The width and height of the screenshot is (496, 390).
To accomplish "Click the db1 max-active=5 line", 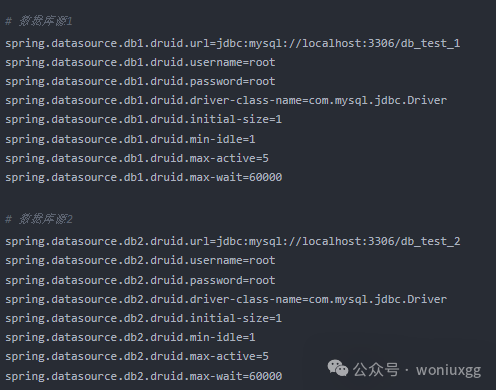I will pos(137,158).
